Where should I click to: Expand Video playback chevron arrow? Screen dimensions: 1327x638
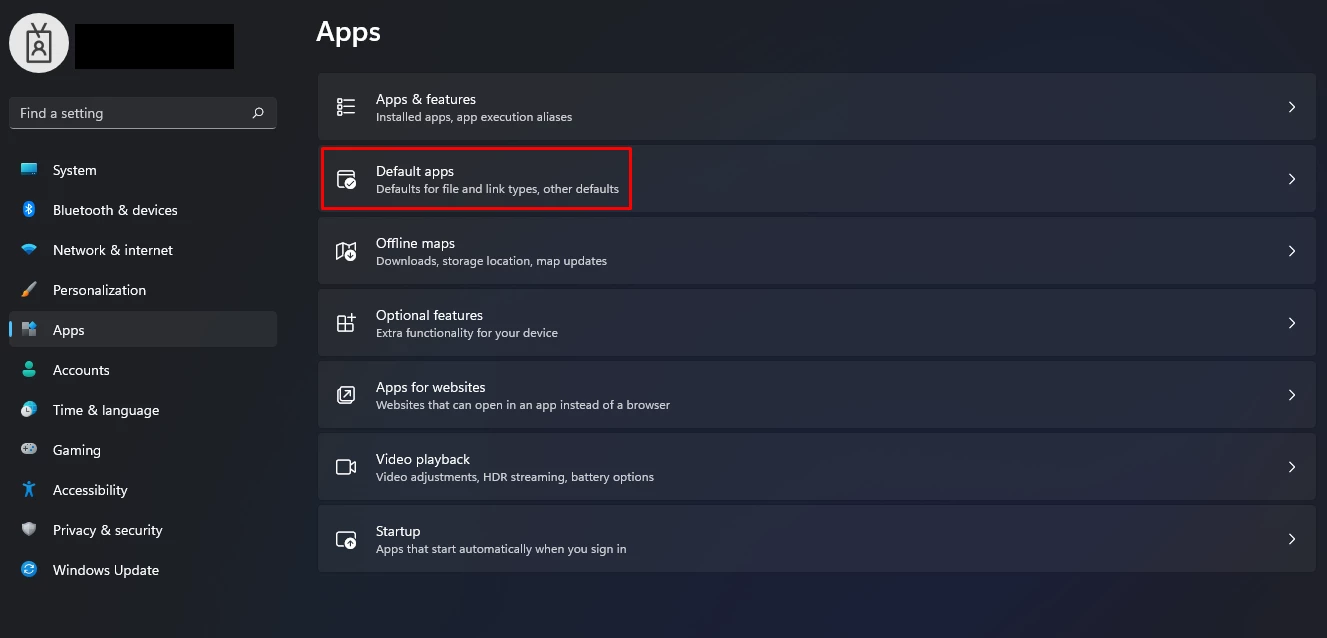coord(1292,467)
